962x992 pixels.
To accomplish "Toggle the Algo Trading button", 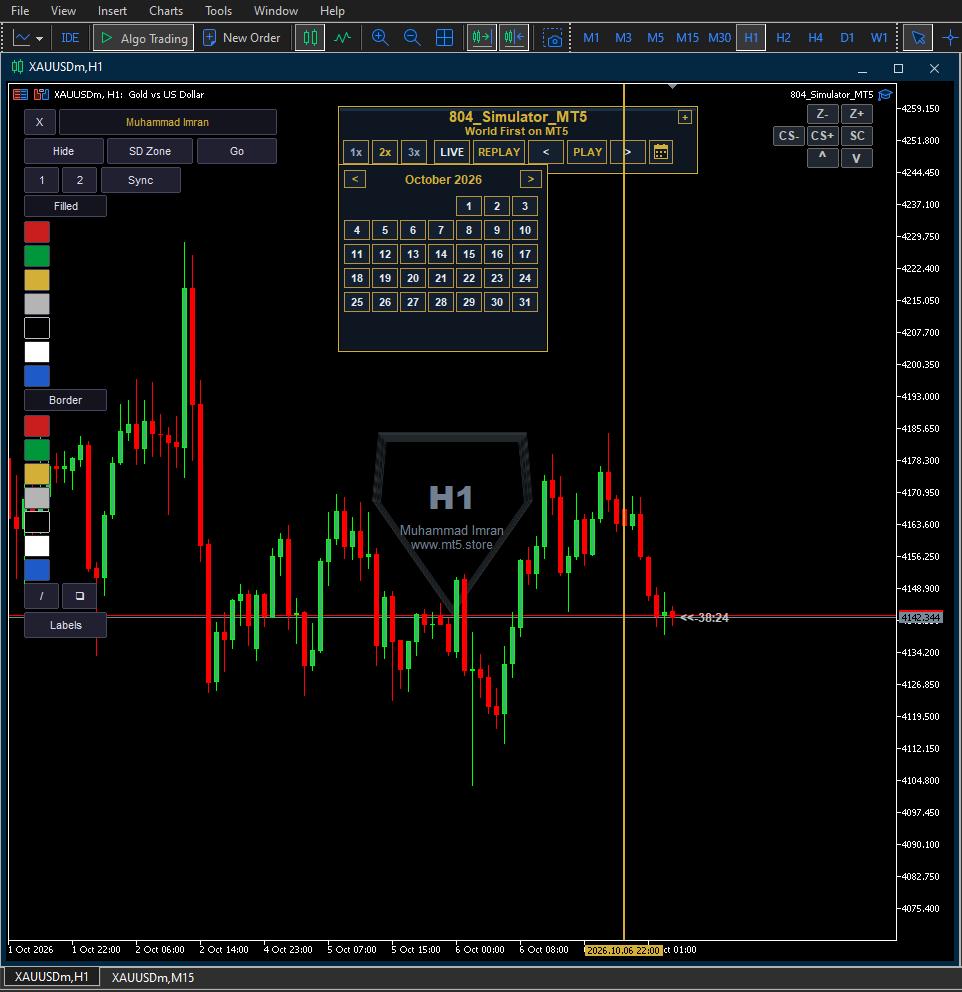I will (x=144, y=38).
